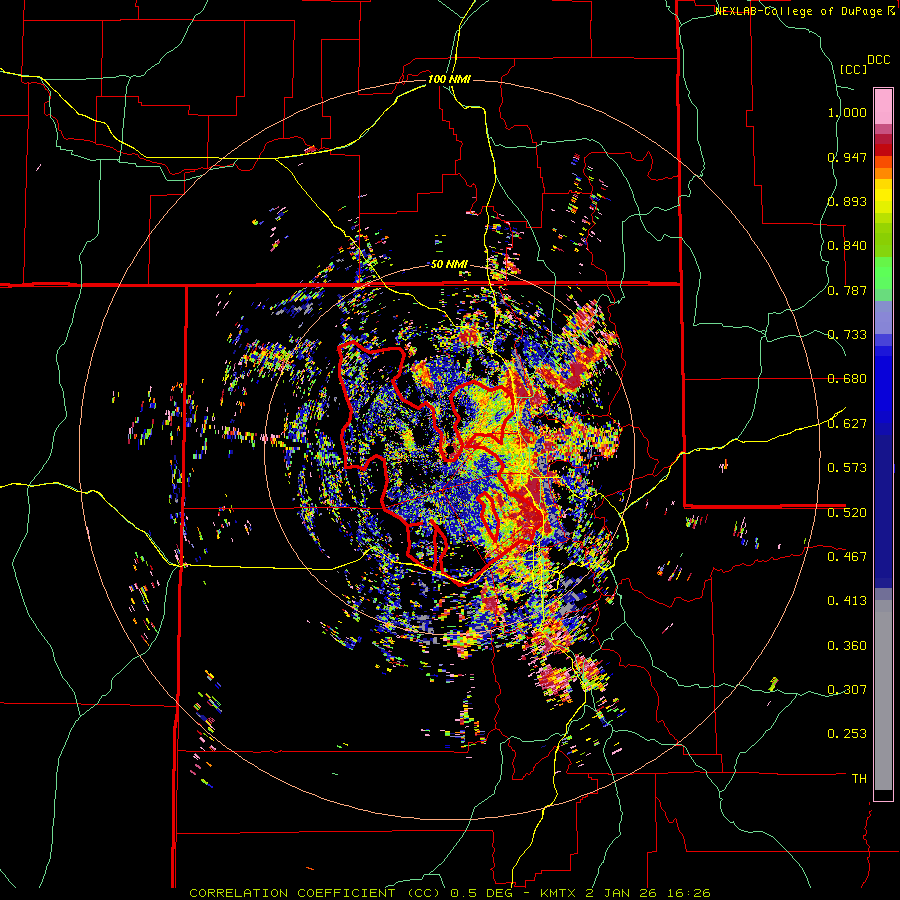Click the 0.307 legend value
The width and height of the screenshot is (900, 900).
(x=847, y=689)
